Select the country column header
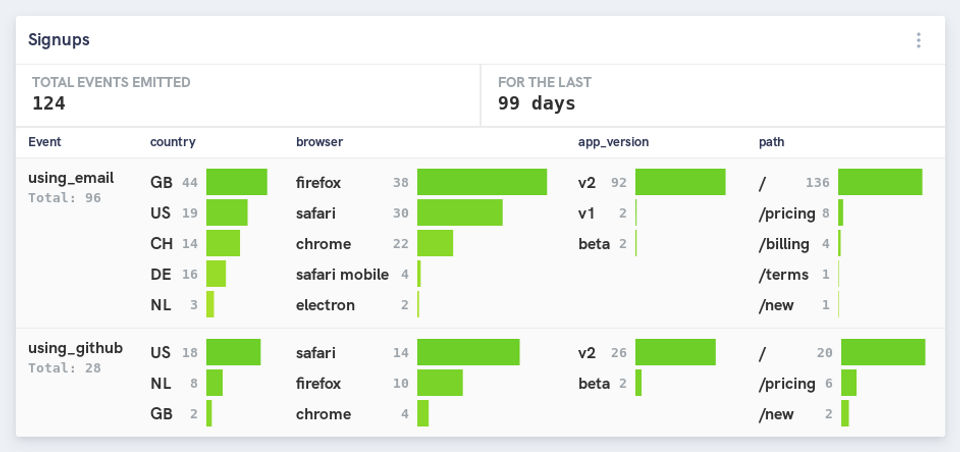 [x=172, y=142]
